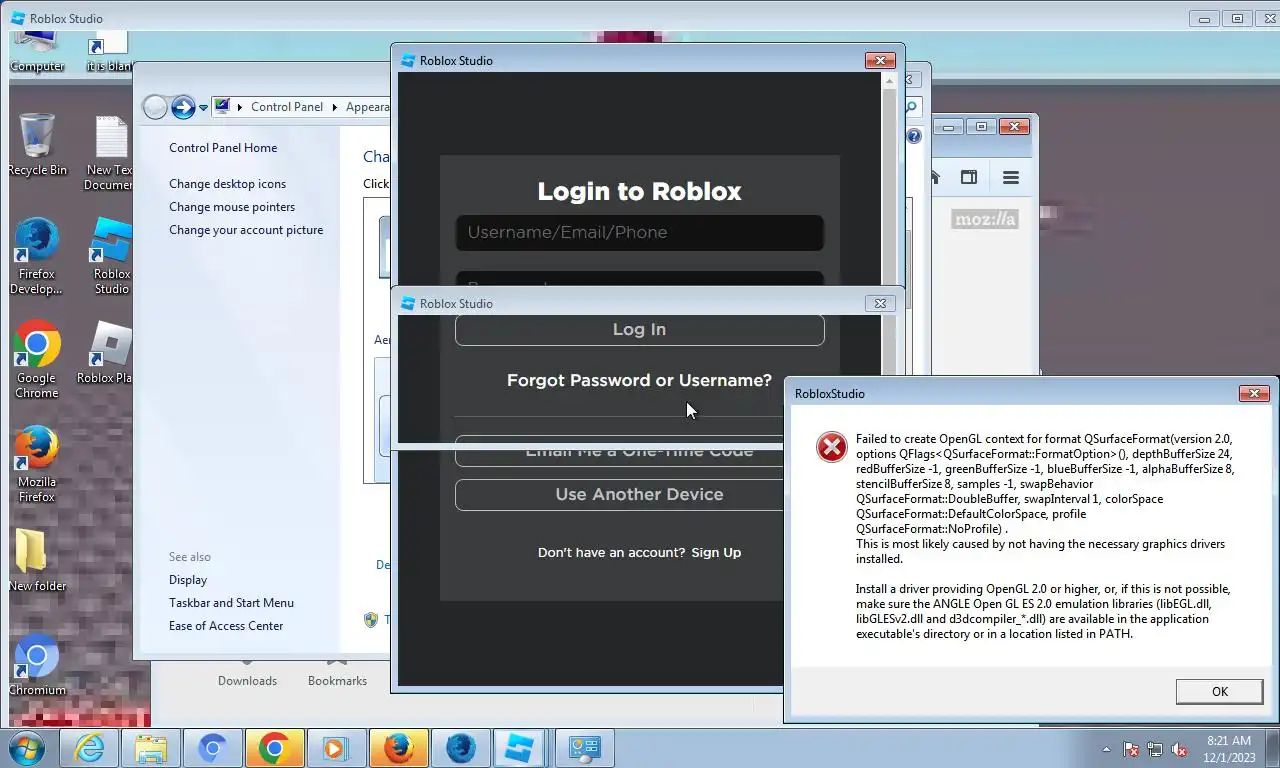Switch to Mozilla Firefox in the taskbar
Viewport: 1280px width, 768px height.
tap(398, 748)
